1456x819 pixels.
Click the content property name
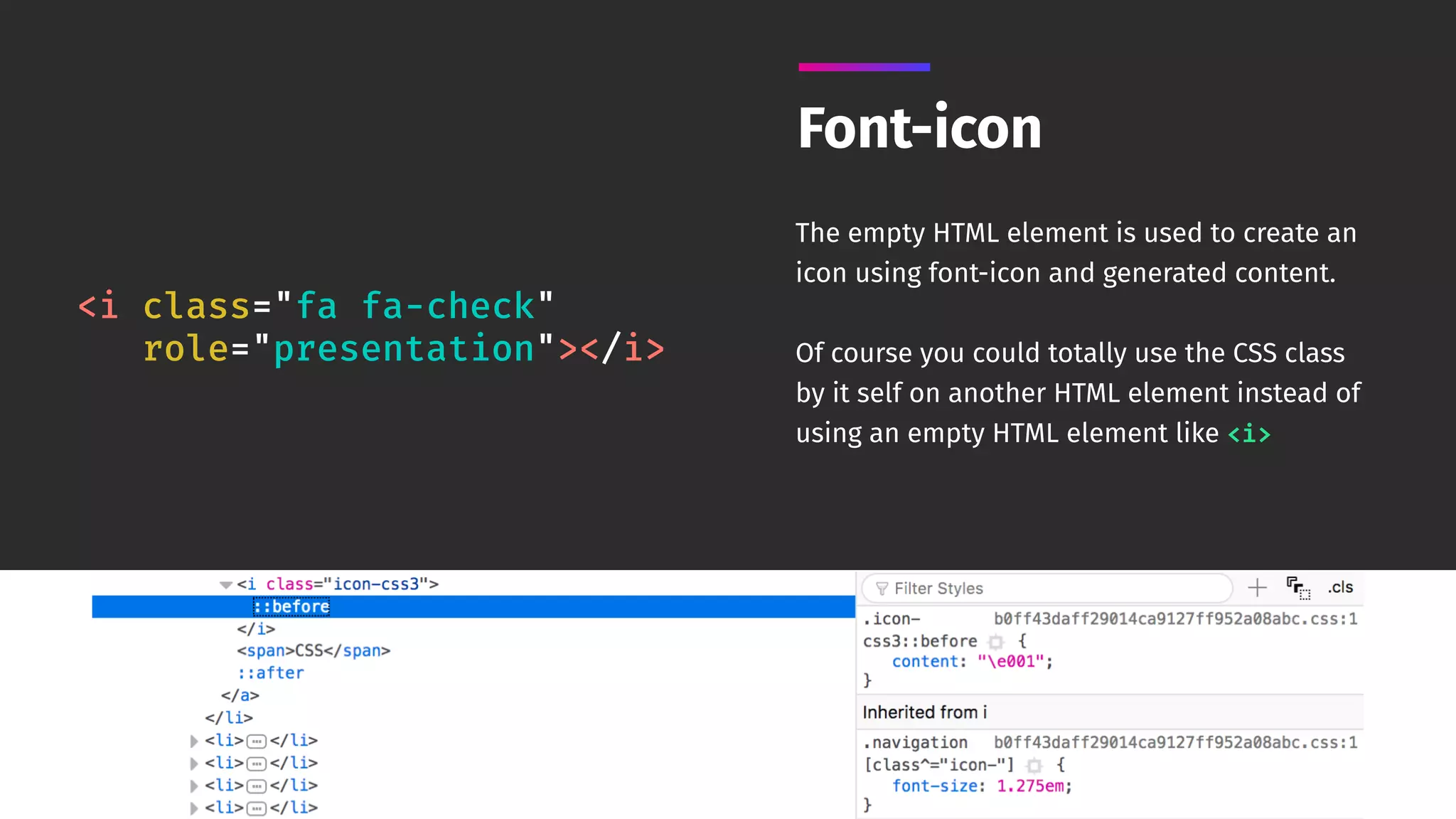925,661
